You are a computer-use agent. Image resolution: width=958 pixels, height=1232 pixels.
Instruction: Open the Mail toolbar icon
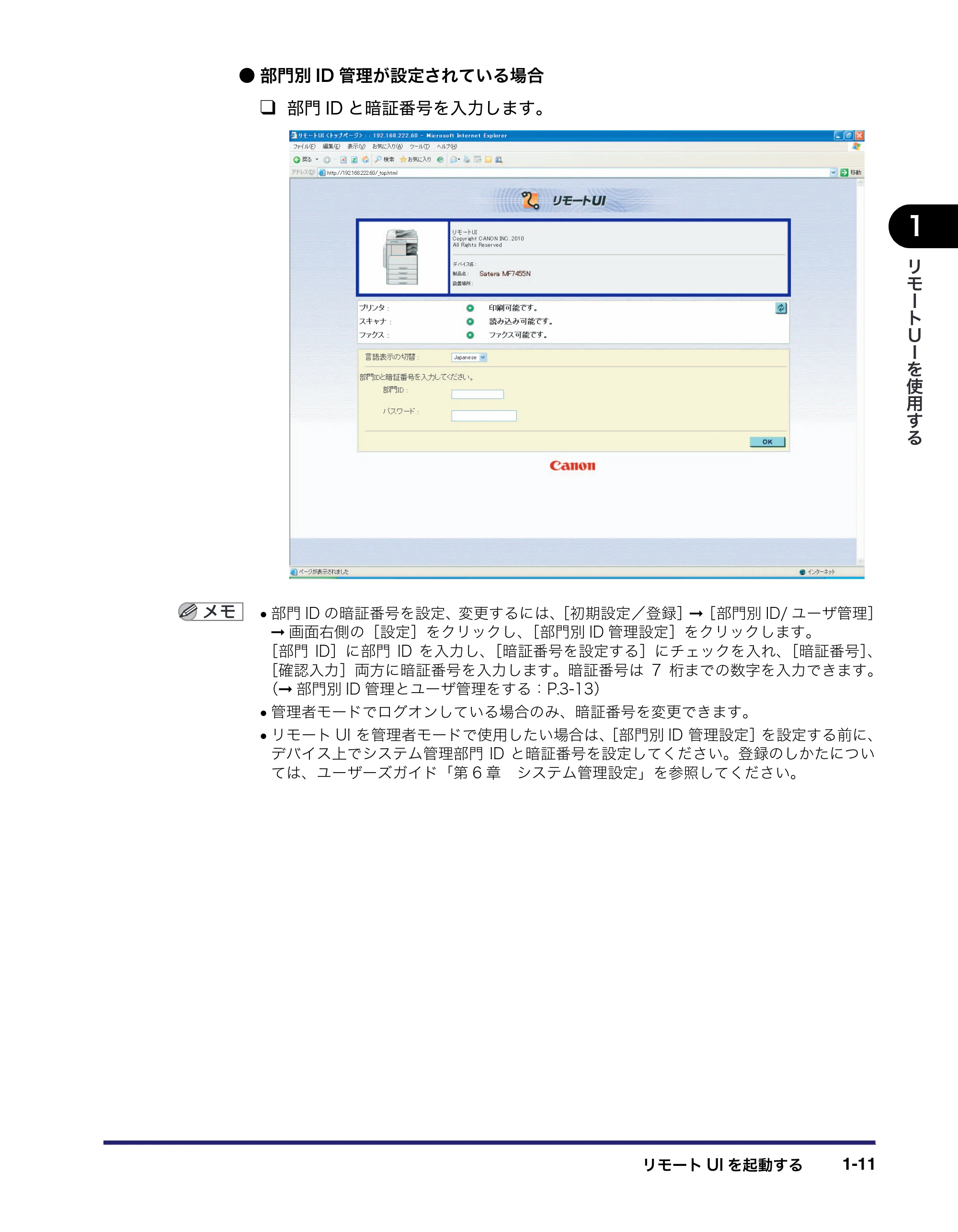coord(455,160)
